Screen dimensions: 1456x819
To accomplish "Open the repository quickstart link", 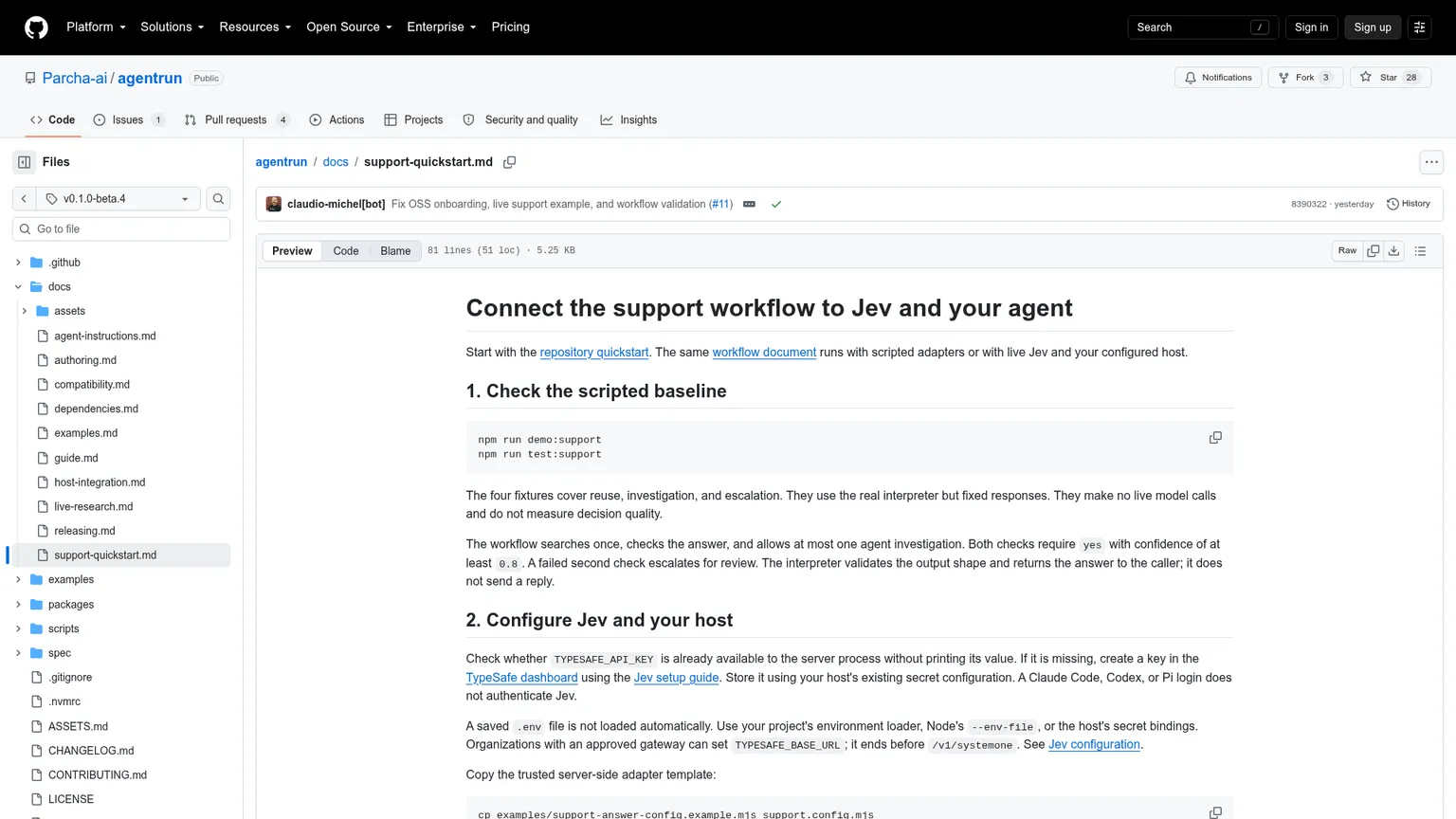I will (594, 353).
